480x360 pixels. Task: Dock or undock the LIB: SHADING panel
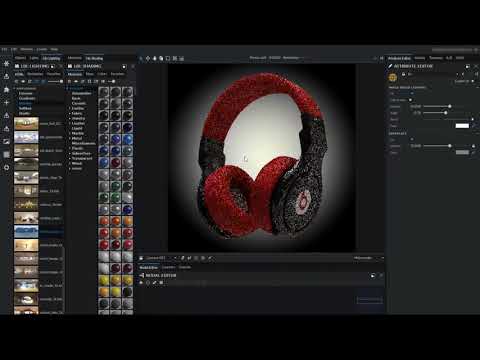(124, 67)
